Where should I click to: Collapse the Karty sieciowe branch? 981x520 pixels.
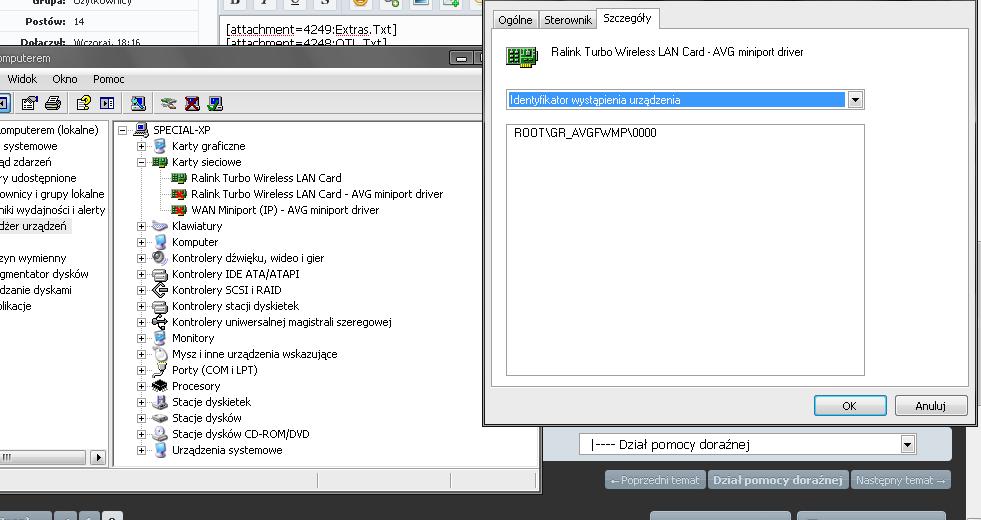pyautogui.click(x=141, y=162)
